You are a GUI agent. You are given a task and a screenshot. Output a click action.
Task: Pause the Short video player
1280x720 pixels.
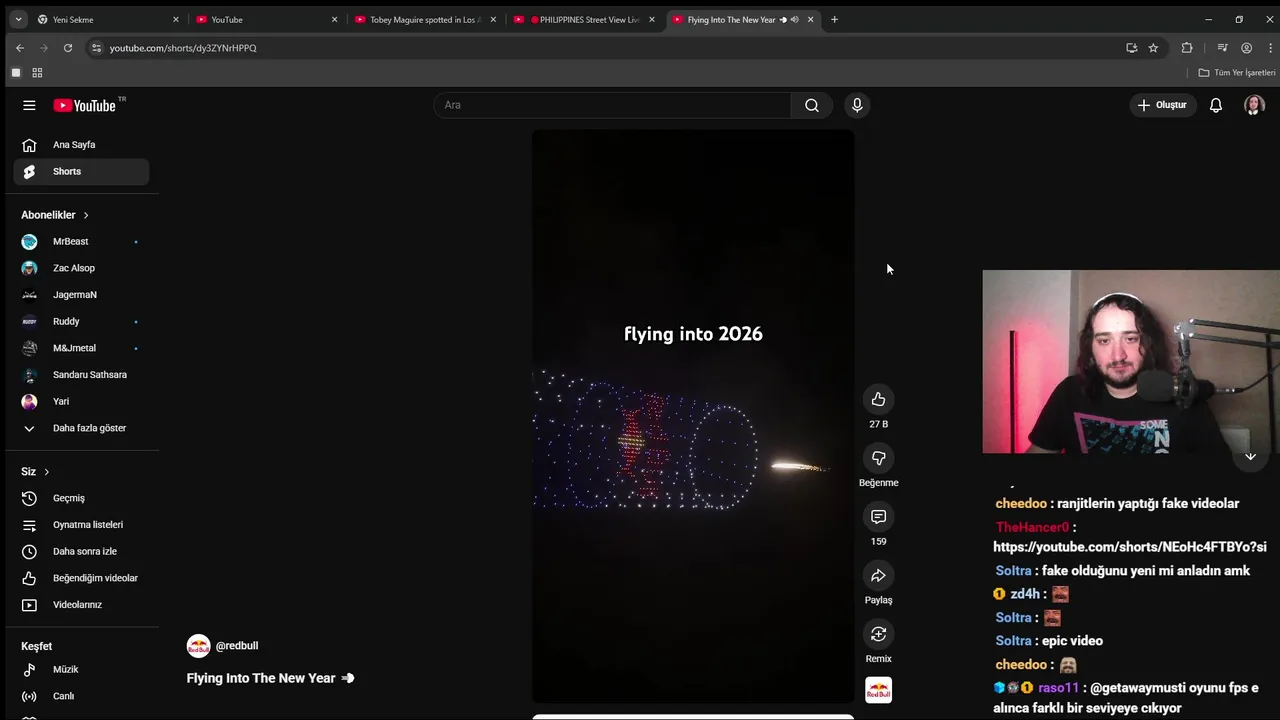pyautogui.click(x=693, y=416)
